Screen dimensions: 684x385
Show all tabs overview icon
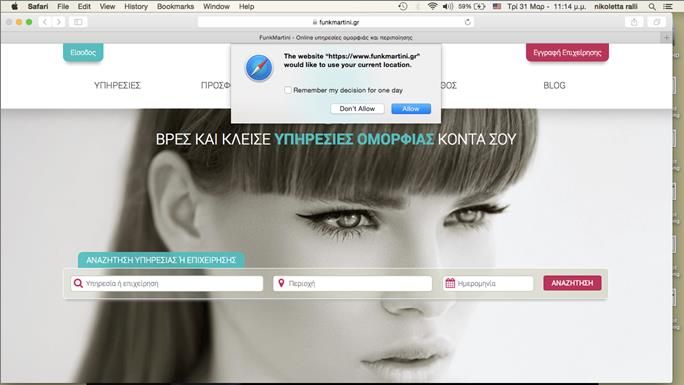[657, 22]
